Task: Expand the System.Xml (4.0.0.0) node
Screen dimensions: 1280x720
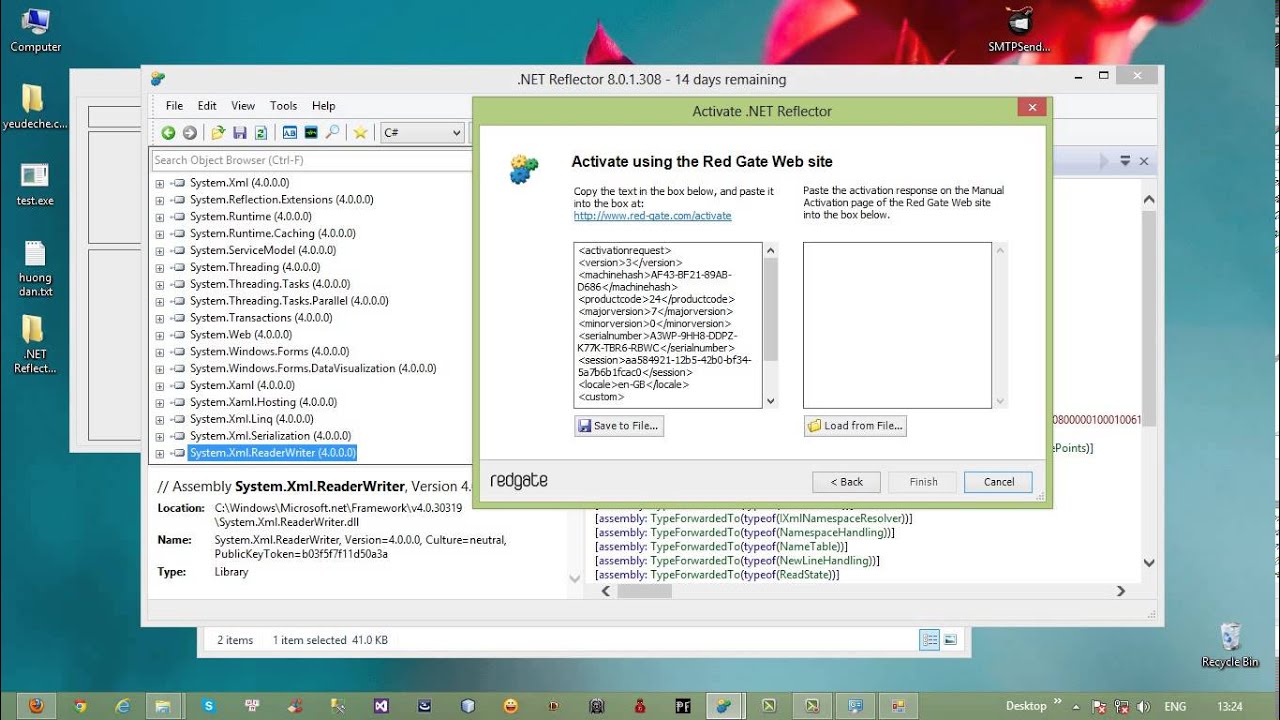Action: coord(159,183)
